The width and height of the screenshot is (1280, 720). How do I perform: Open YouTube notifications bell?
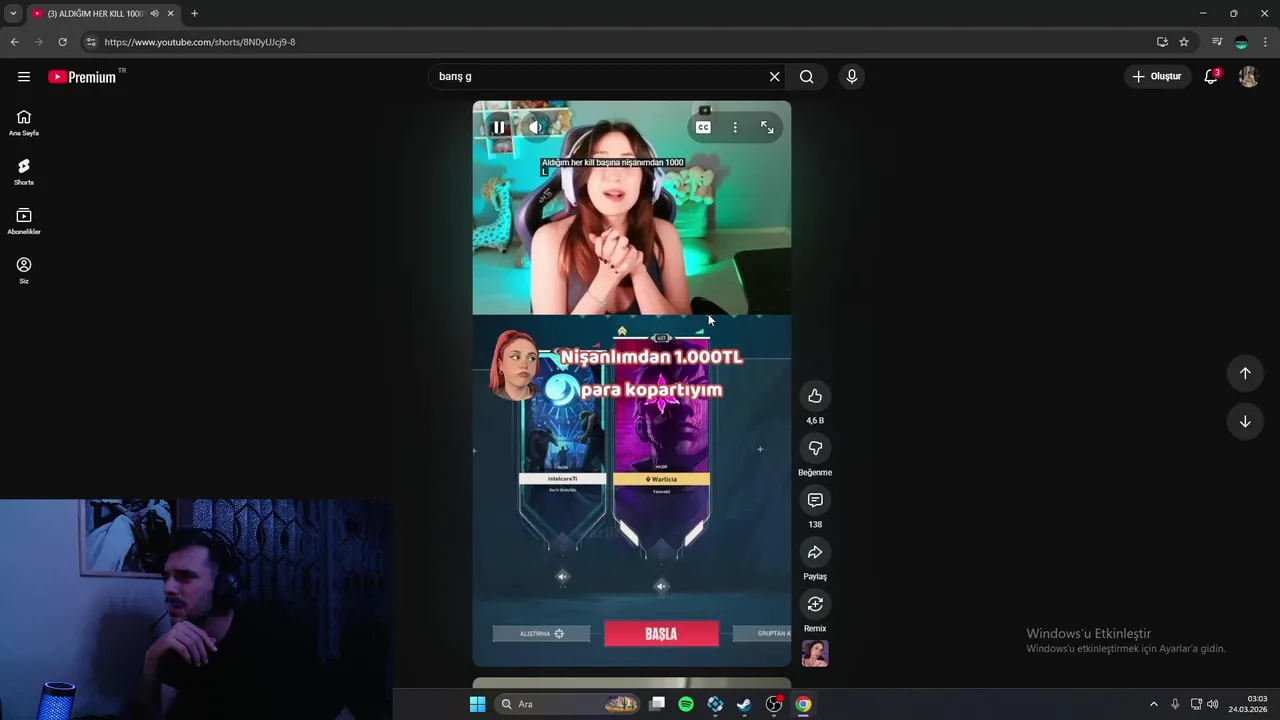click(x=1211, y=77)
